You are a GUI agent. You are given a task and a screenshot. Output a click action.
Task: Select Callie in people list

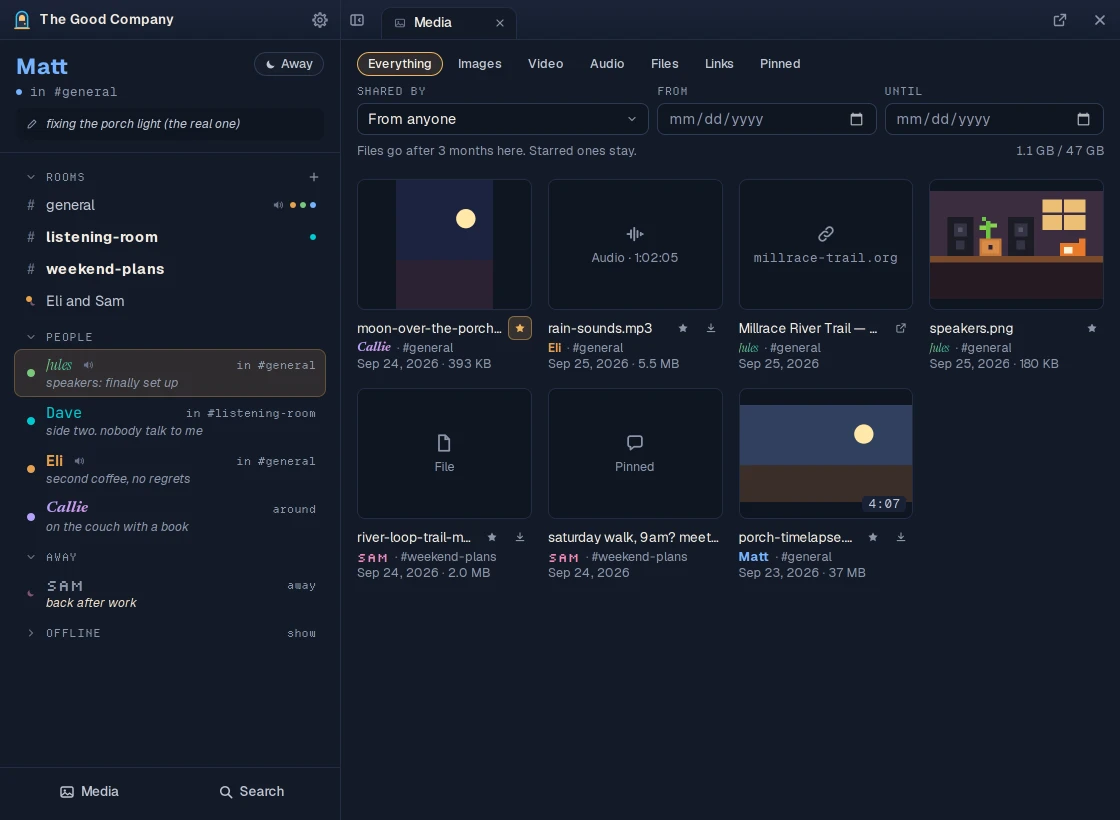[170, 516]
